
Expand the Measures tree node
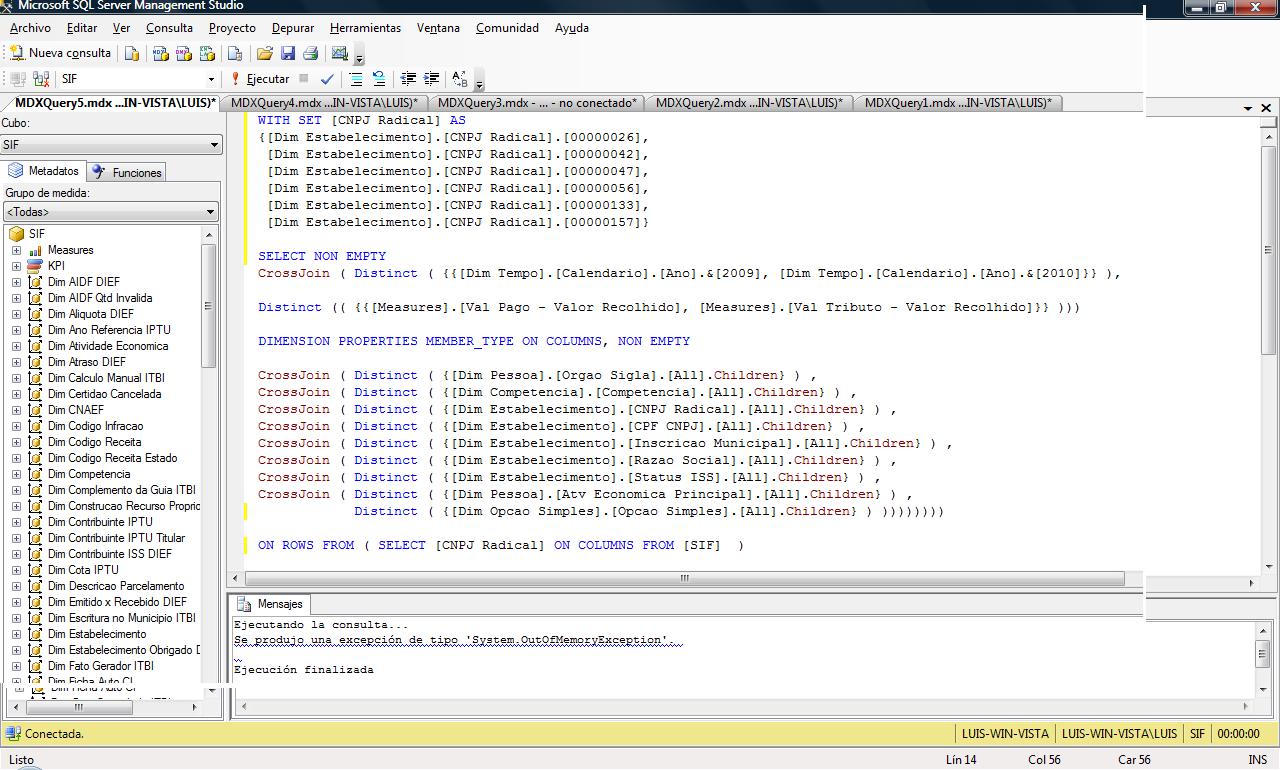pos(16,250)
